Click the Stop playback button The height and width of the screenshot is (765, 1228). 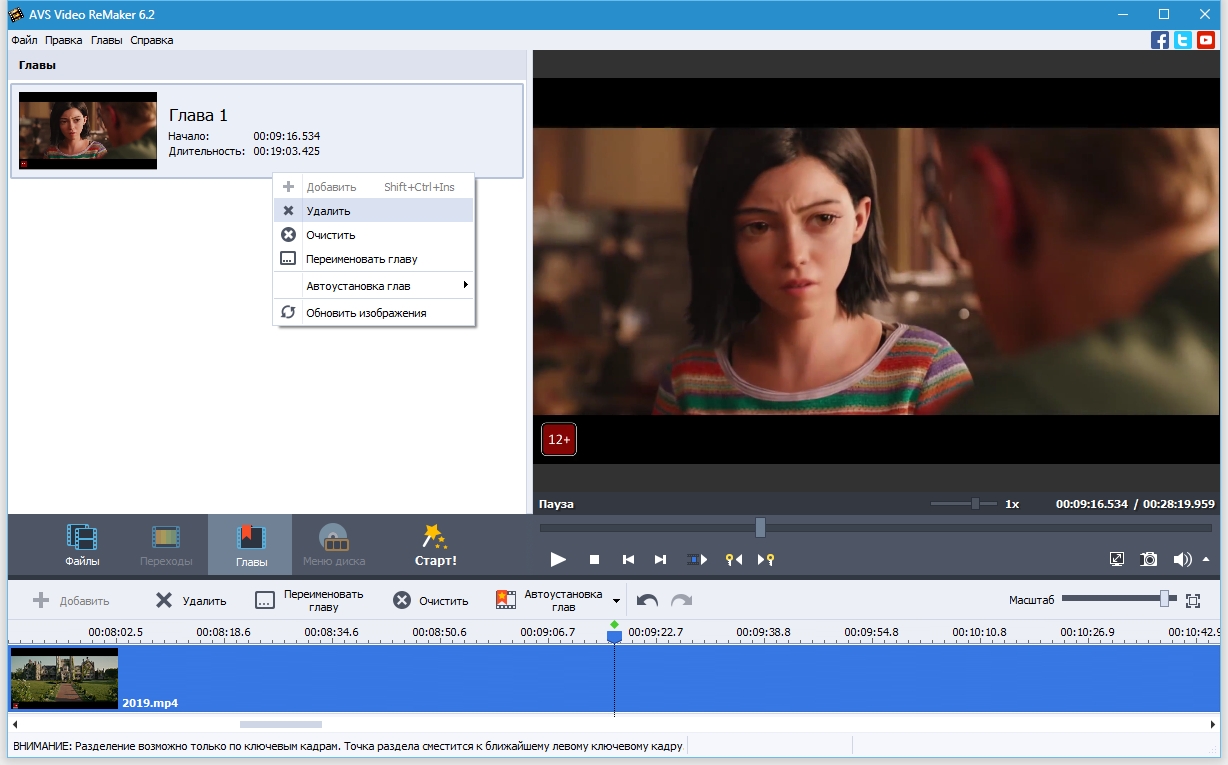(594, 560)
